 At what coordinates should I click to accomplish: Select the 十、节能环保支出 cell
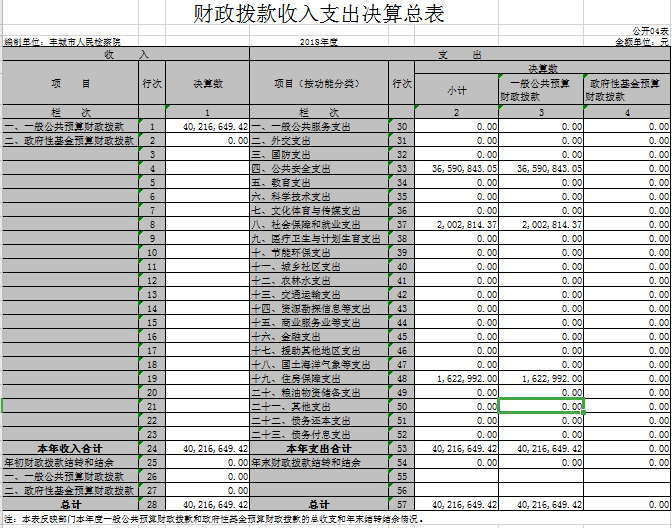(x=319, y=252)
